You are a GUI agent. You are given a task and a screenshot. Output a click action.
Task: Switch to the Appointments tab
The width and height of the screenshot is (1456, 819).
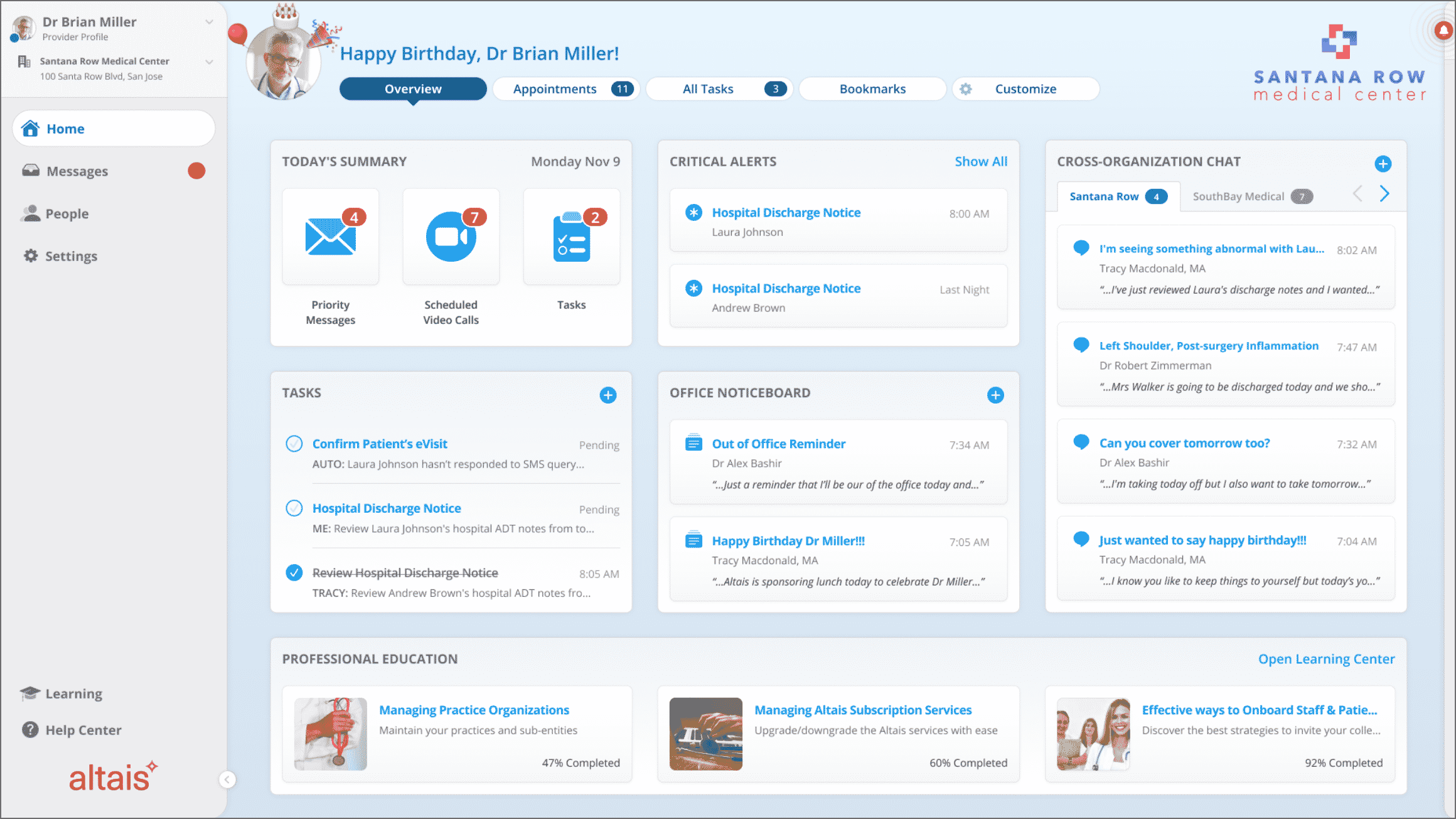coord(566,89)
